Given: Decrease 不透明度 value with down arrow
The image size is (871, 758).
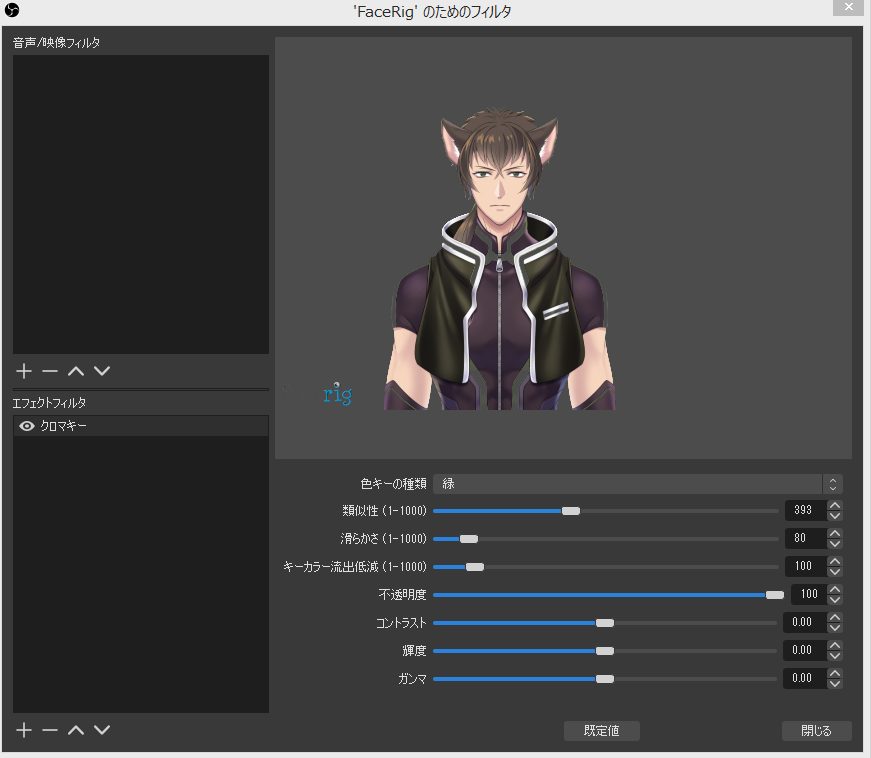Looking at the screenshot, I should click(x=834, y=600).
